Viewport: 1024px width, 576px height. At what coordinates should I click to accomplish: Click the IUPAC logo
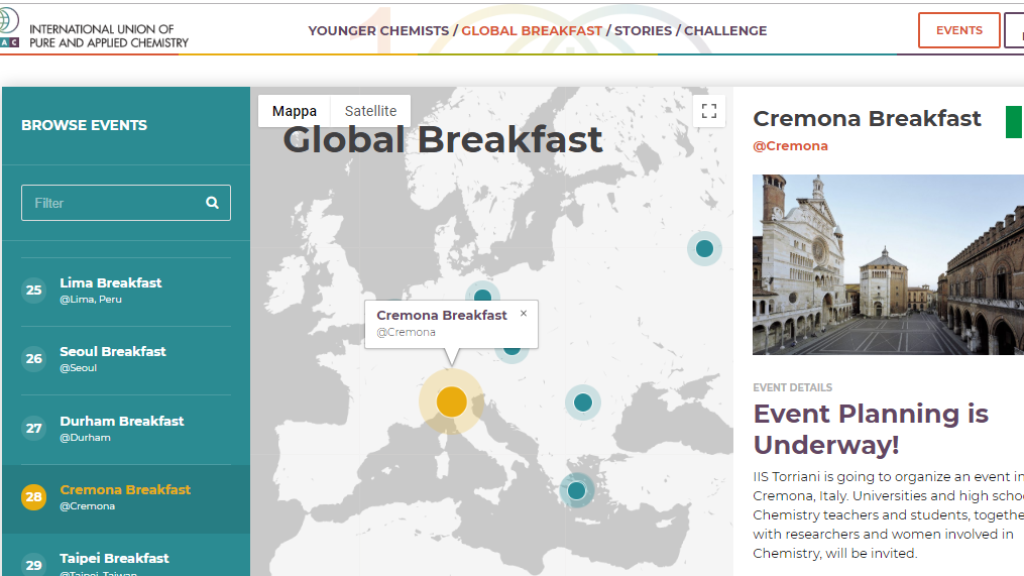[x=9, y=27]
